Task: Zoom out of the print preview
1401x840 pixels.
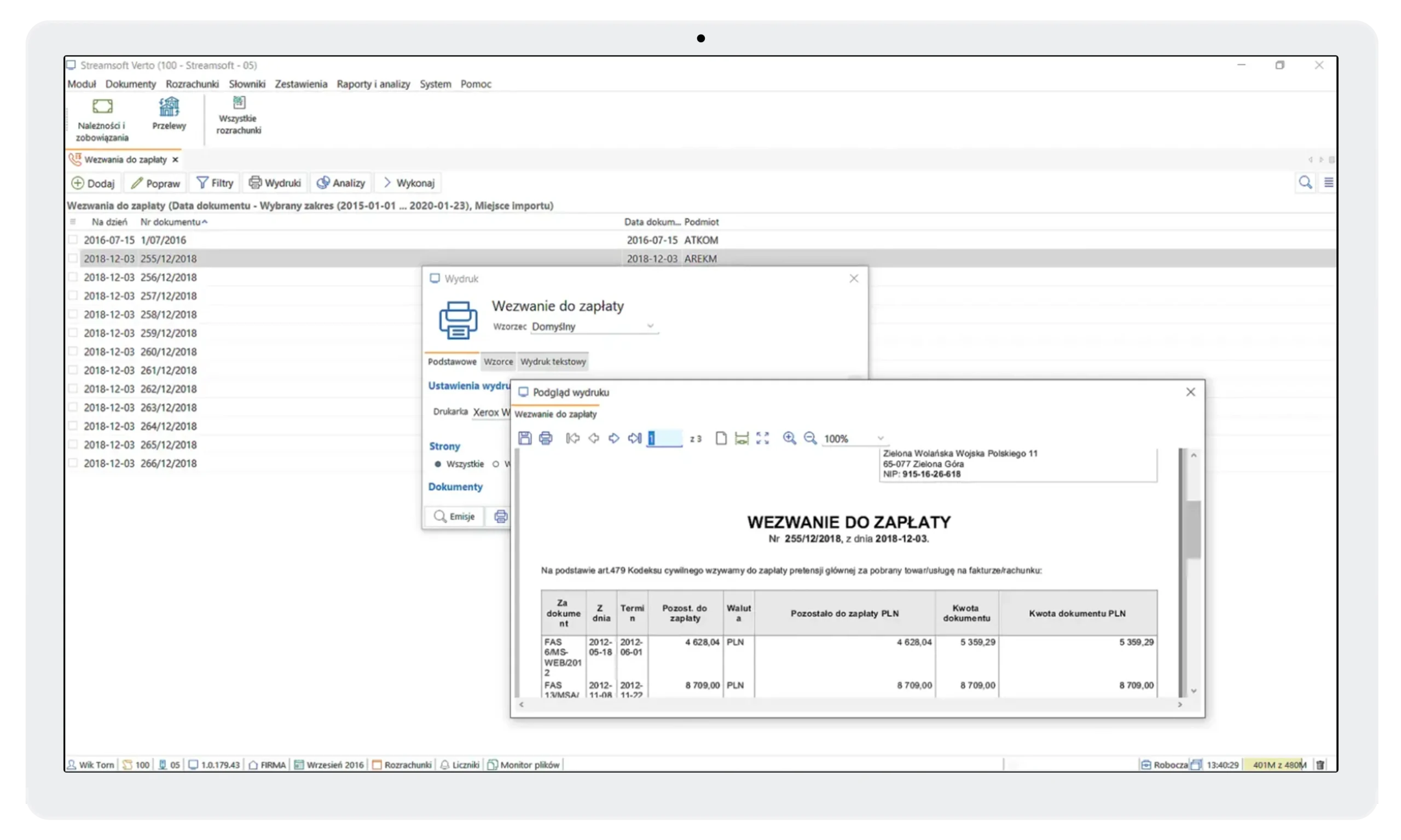Action: 810,438
